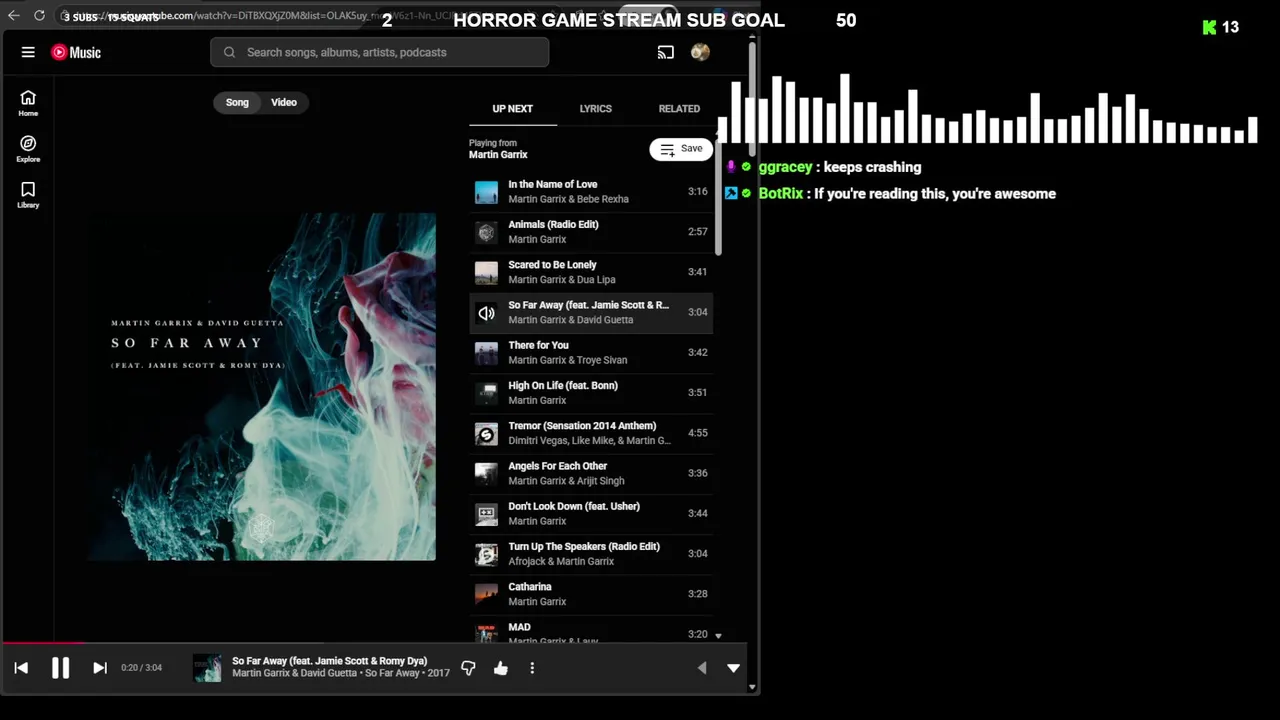1280x720 pixels.
Task: Pause the current song
Action: pyautogui.click(x=60, y=668)
